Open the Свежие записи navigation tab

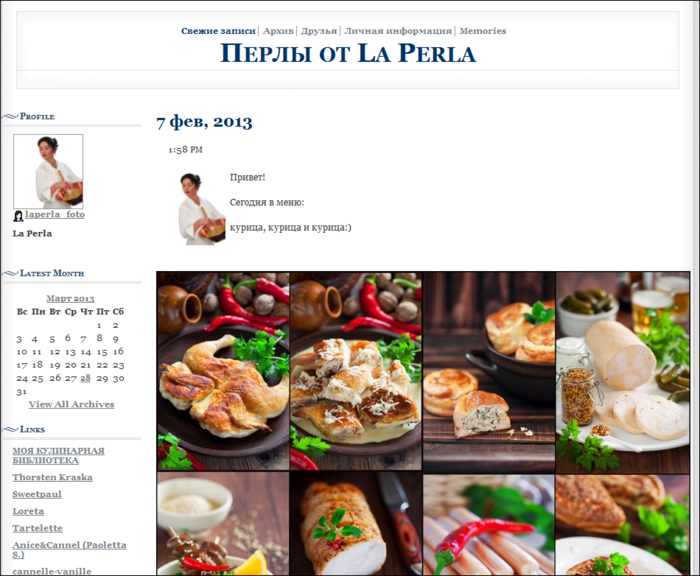218,31
